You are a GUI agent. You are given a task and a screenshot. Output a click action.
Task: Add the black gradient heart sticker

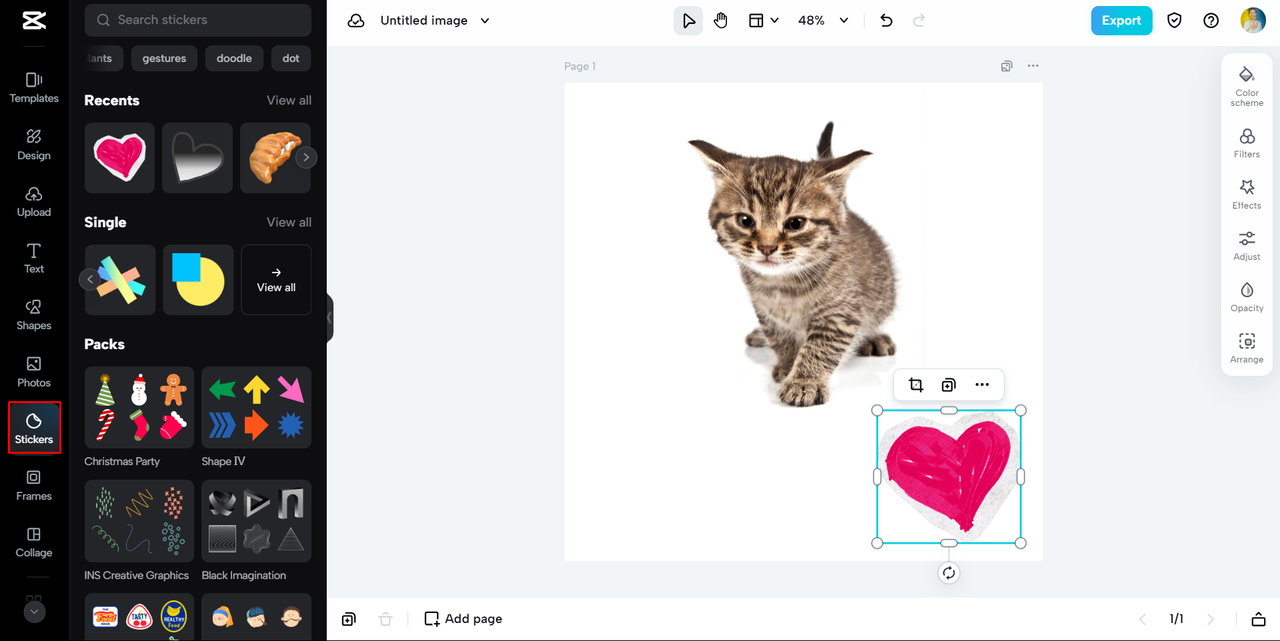198,158
